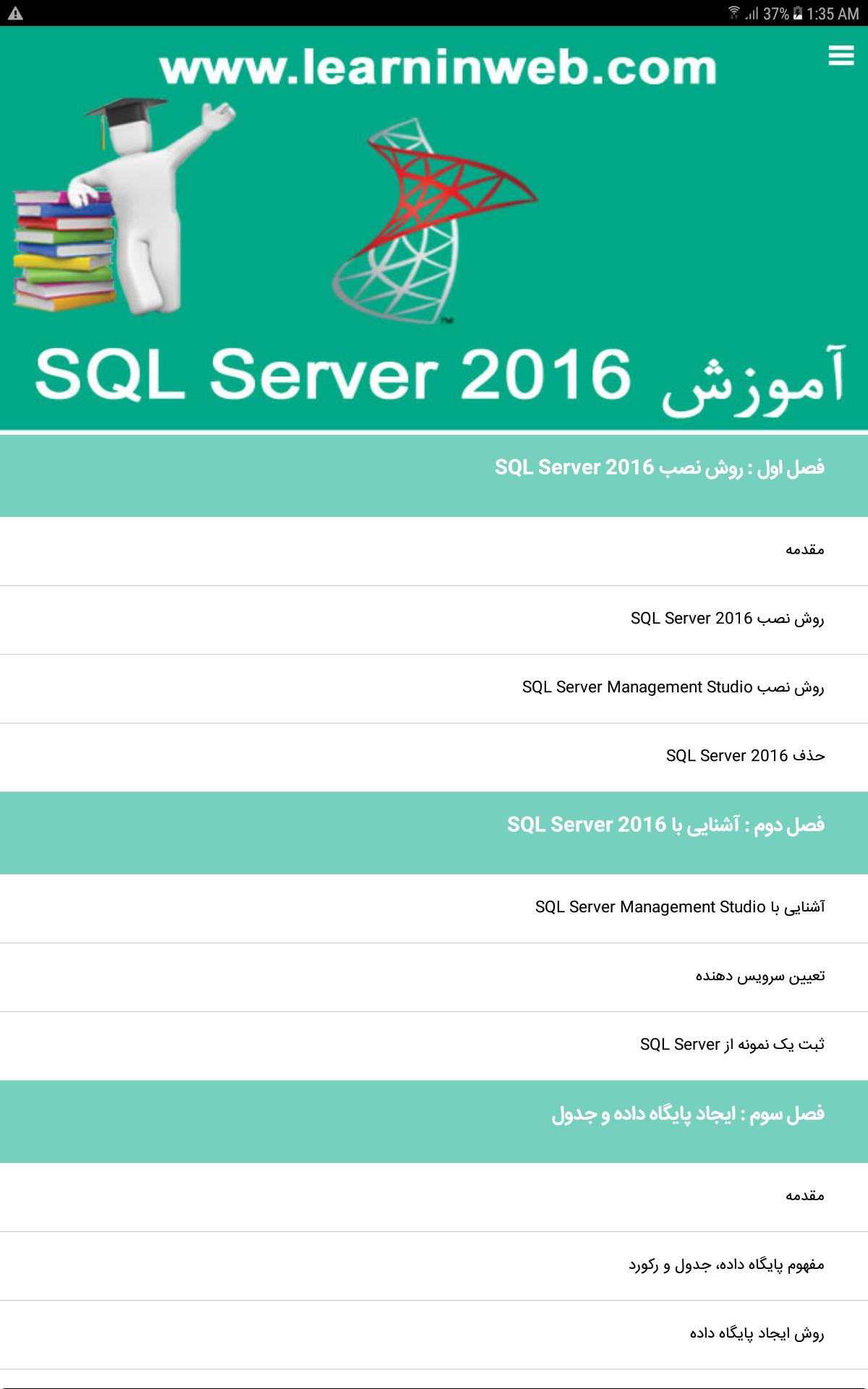Tap the graduate figure with books image

click(x=124, y=207)
